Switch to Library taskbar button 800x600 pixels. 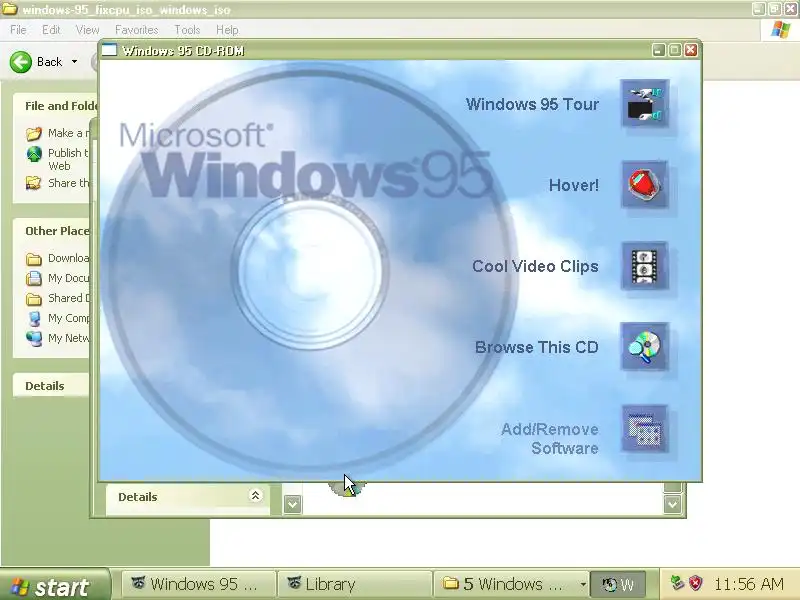(355, 584)
